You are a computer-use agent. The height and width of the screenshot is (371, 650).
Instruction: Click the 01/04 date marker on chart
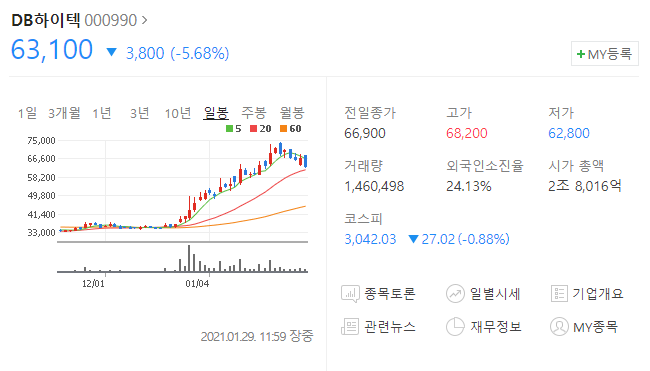coord(197,284)
